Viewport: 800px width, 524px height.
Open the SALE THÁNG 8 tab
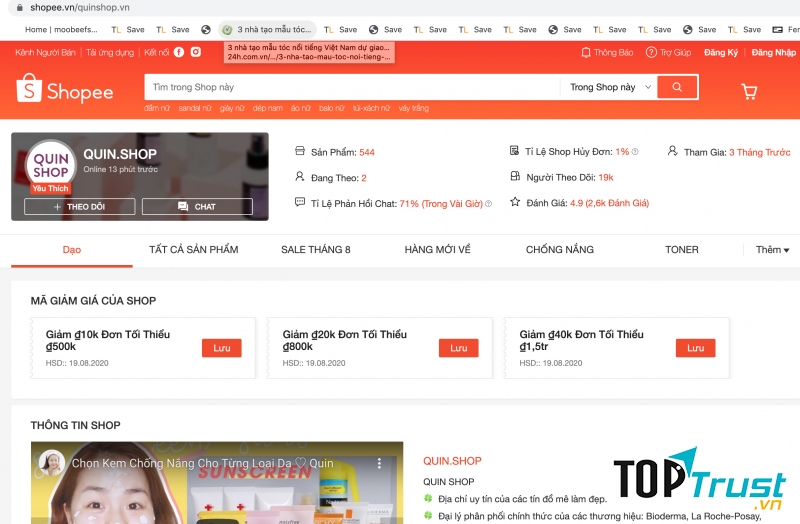[x=316, y=249]
